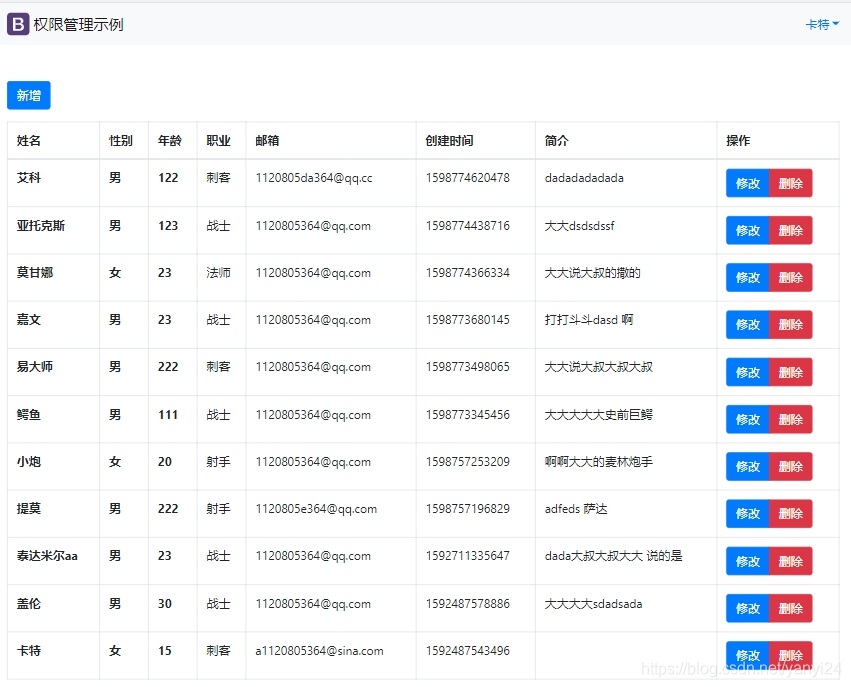
Task: Click 修改 in the 莫甘娜 row
Action: [x=747, y=278]
